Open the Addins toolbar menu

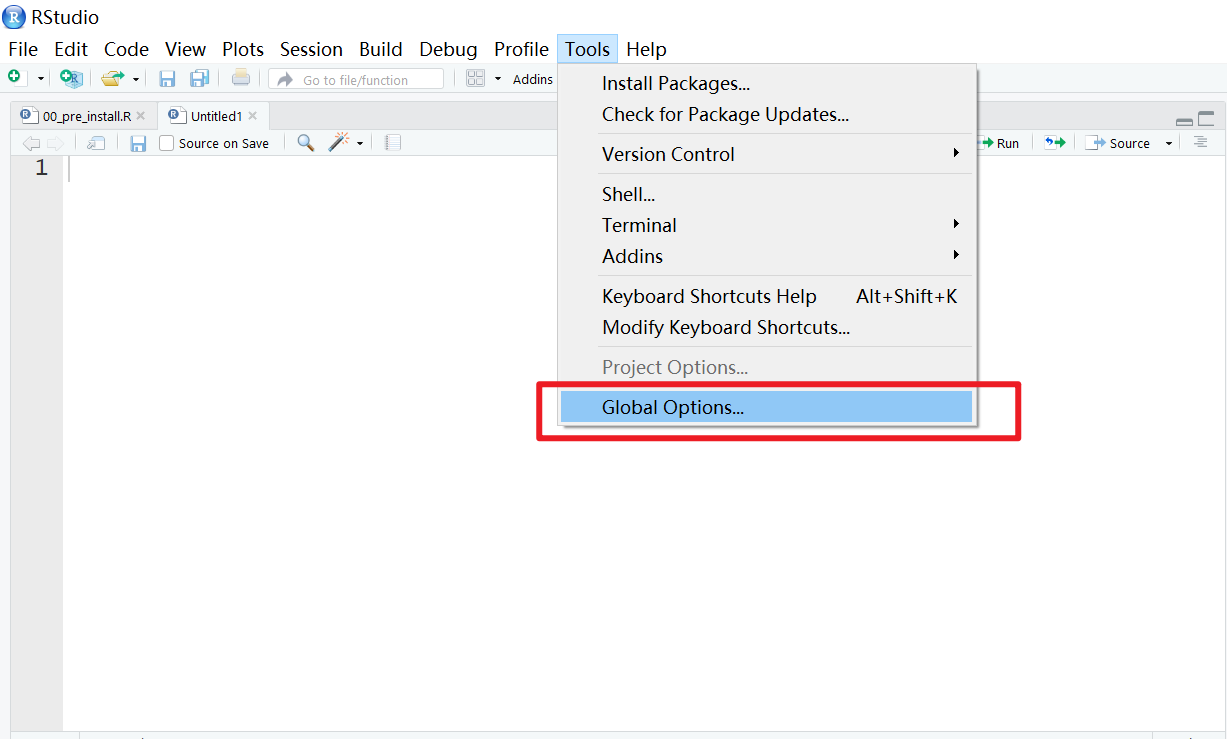533,79
